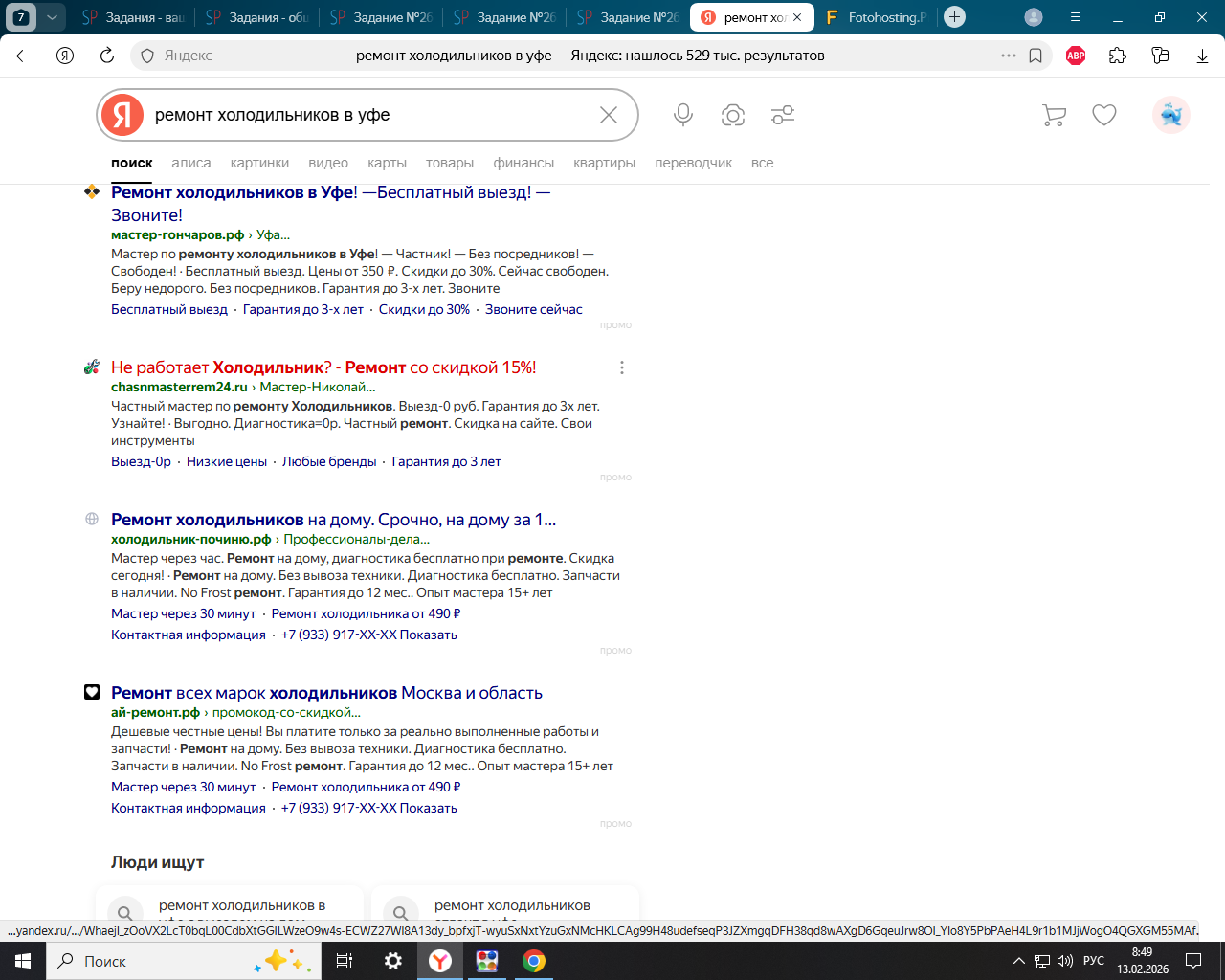This screenshot has width=1225, height=980.
Task: Open favorites heart icon
Action: tap(1104, 115)
